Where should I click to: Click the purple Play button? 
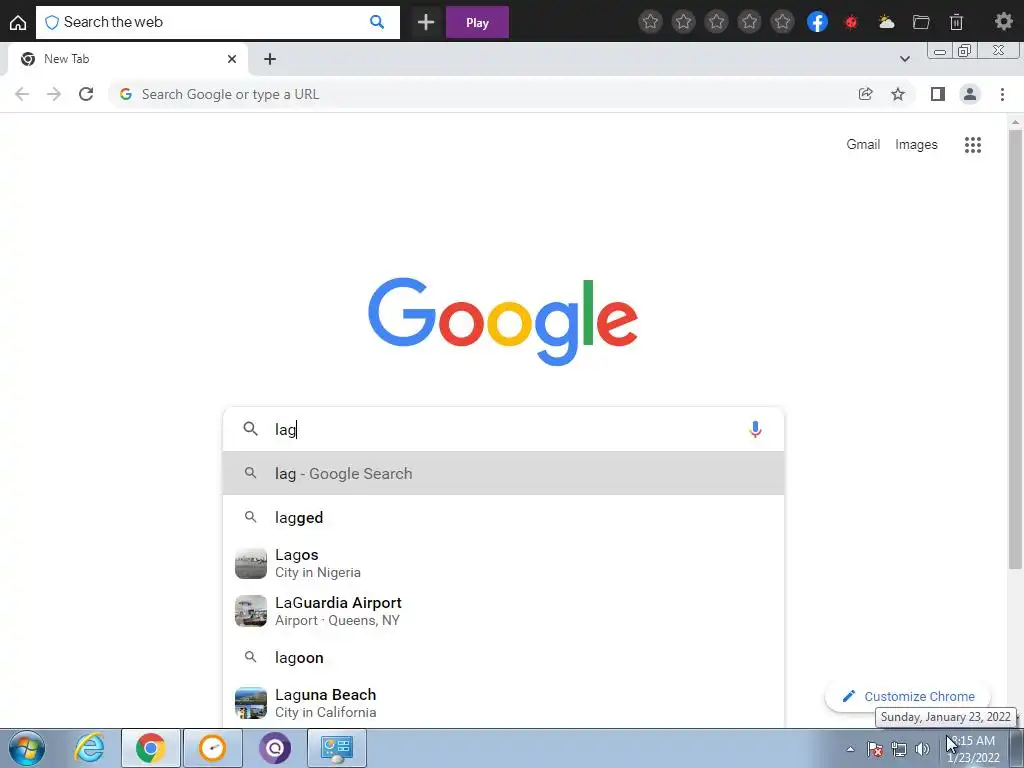(x=477, y=22)
